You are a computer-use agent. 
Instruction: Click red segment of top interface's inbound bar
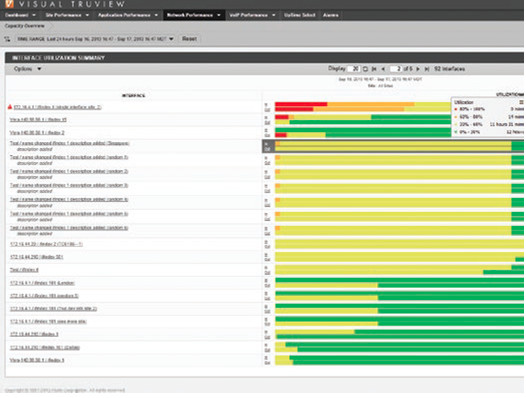coord(301,104)
